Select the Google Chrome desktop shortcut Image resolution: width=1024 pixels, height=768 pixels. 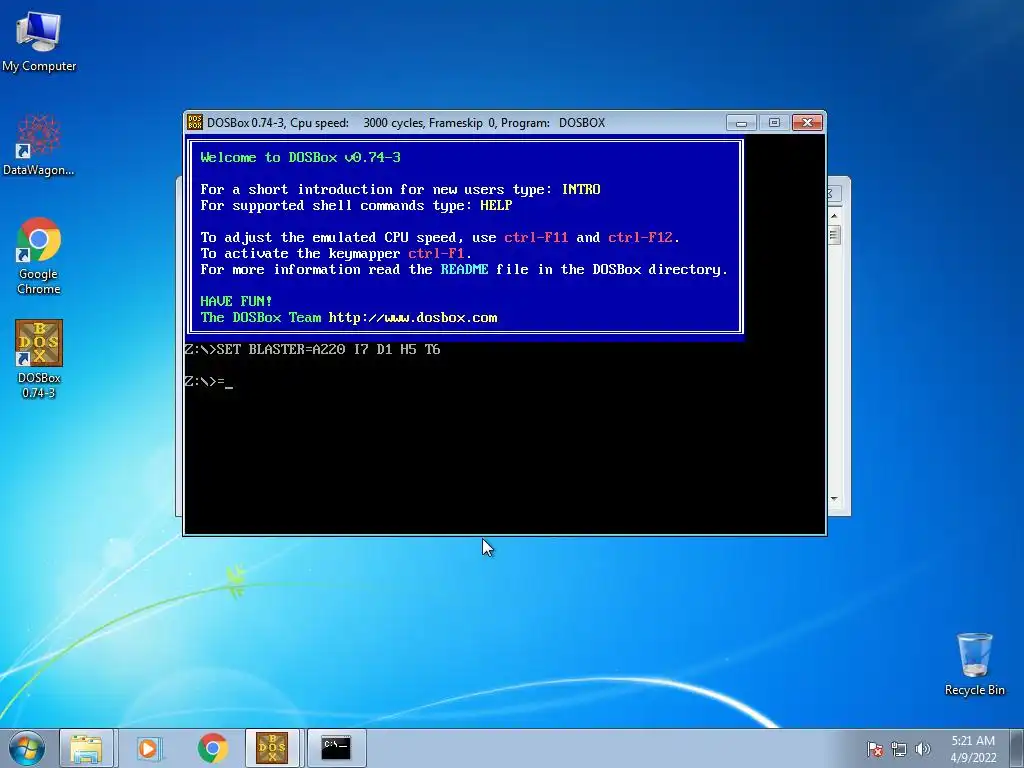39,256
